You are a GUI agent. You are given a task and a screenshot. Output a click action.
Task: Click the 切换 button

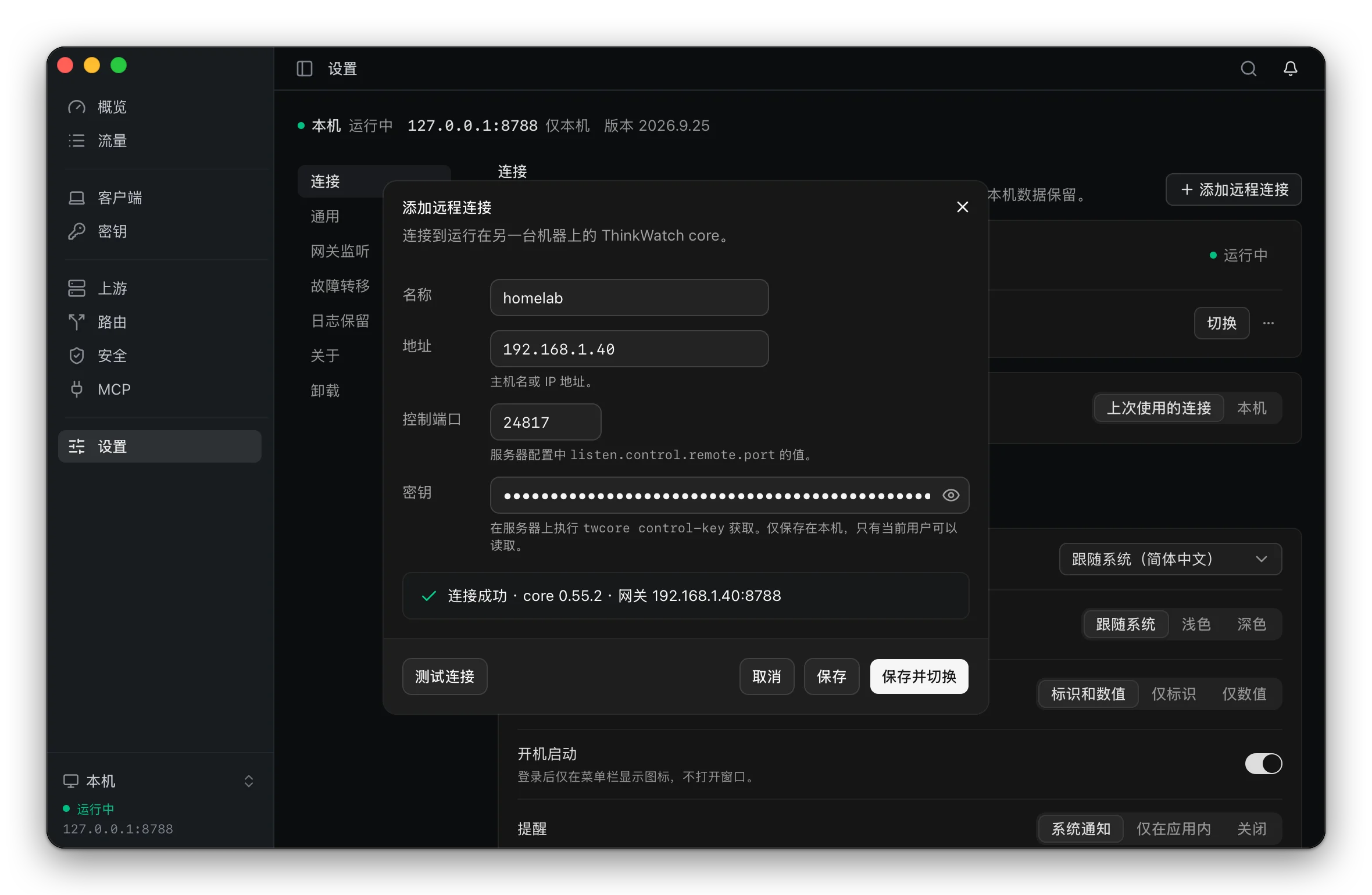[x=1221, y=323]
